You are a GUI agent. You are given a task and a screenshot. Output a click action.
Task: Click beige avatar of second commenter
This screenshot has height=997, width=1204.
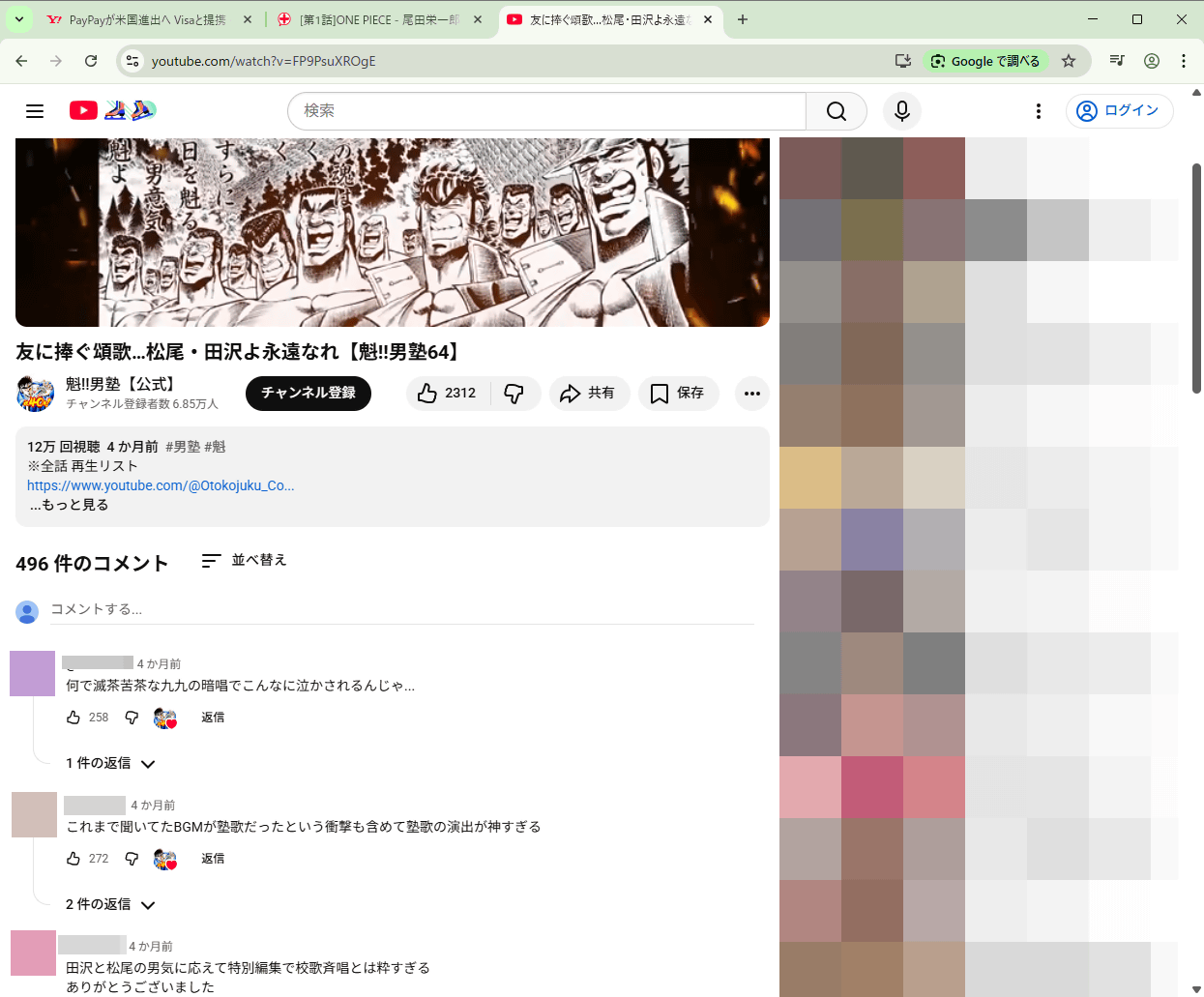click(x=35, y=814)
